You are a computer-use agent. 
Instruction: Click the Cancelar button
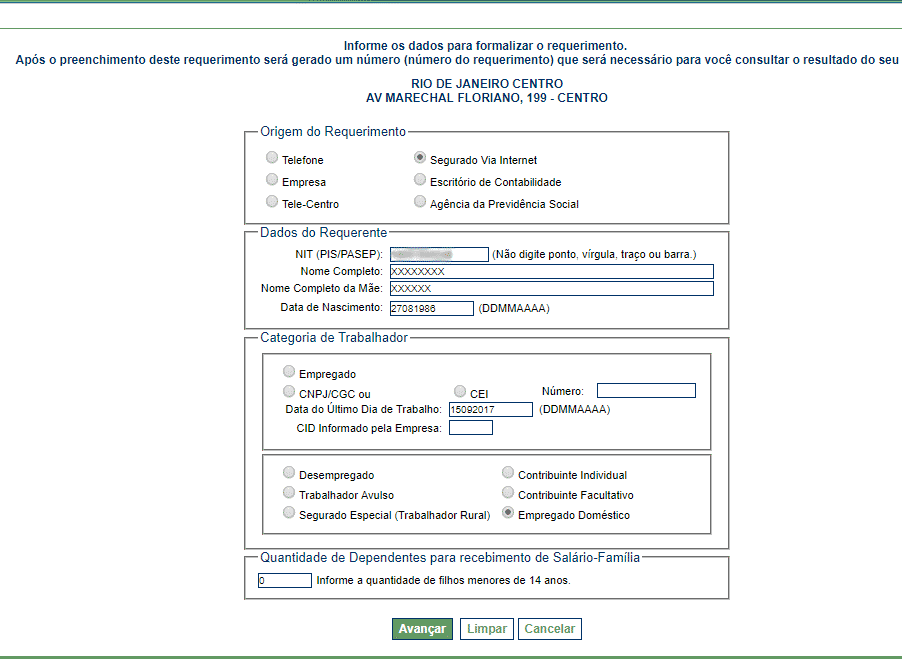[549, 629]
